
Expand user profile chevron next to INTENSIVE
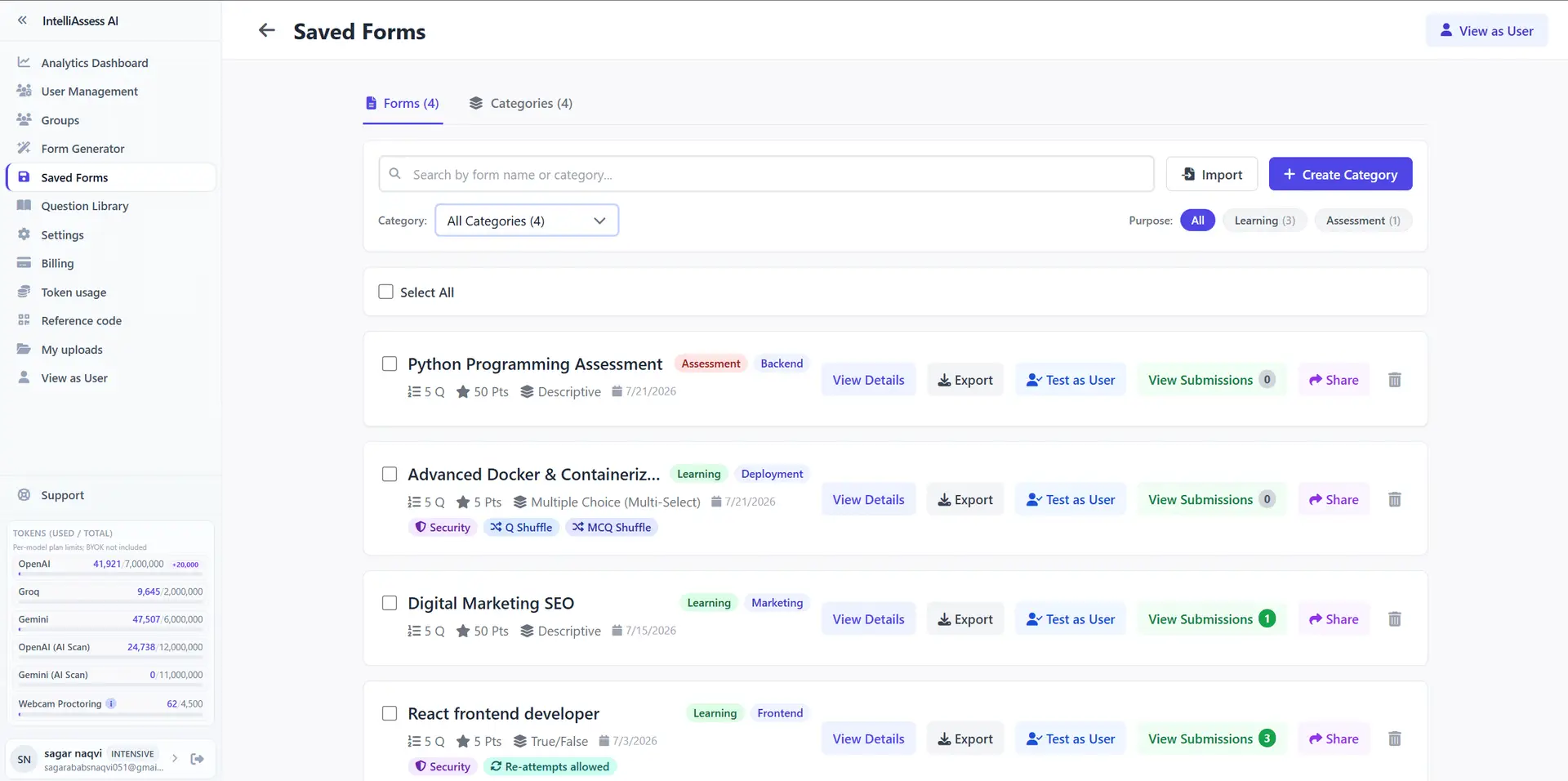click(175, 758)
